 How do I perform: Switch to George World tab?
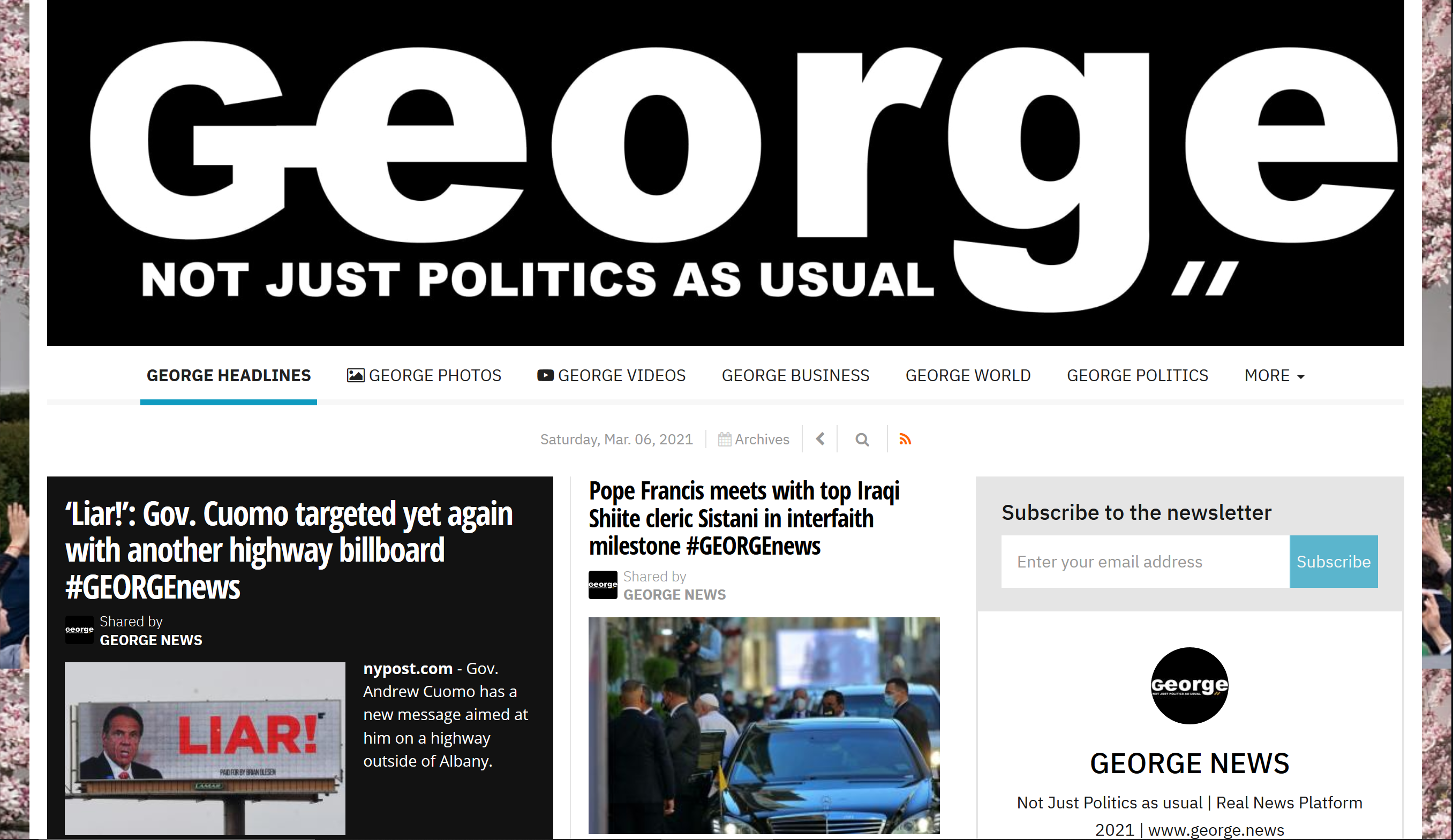968,376
